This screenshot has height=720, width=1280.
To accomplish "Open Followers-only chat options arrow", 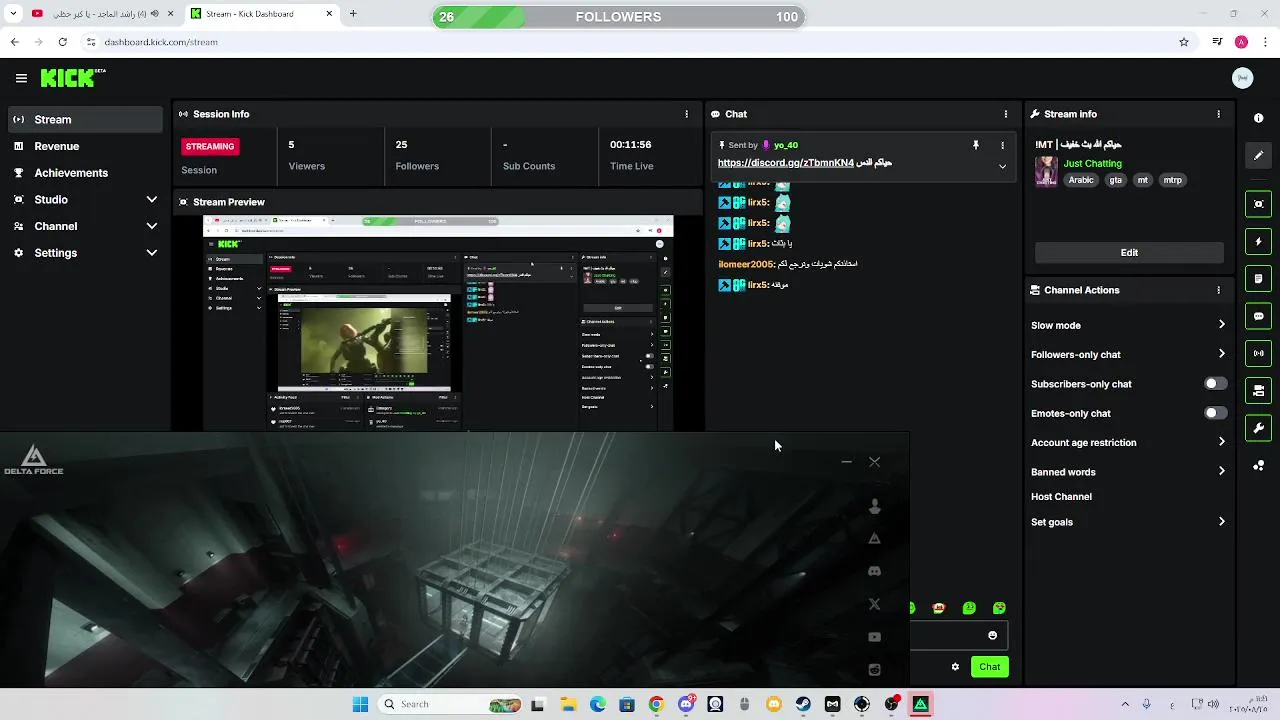I will pyautogui.click(x=1221, y=354).
